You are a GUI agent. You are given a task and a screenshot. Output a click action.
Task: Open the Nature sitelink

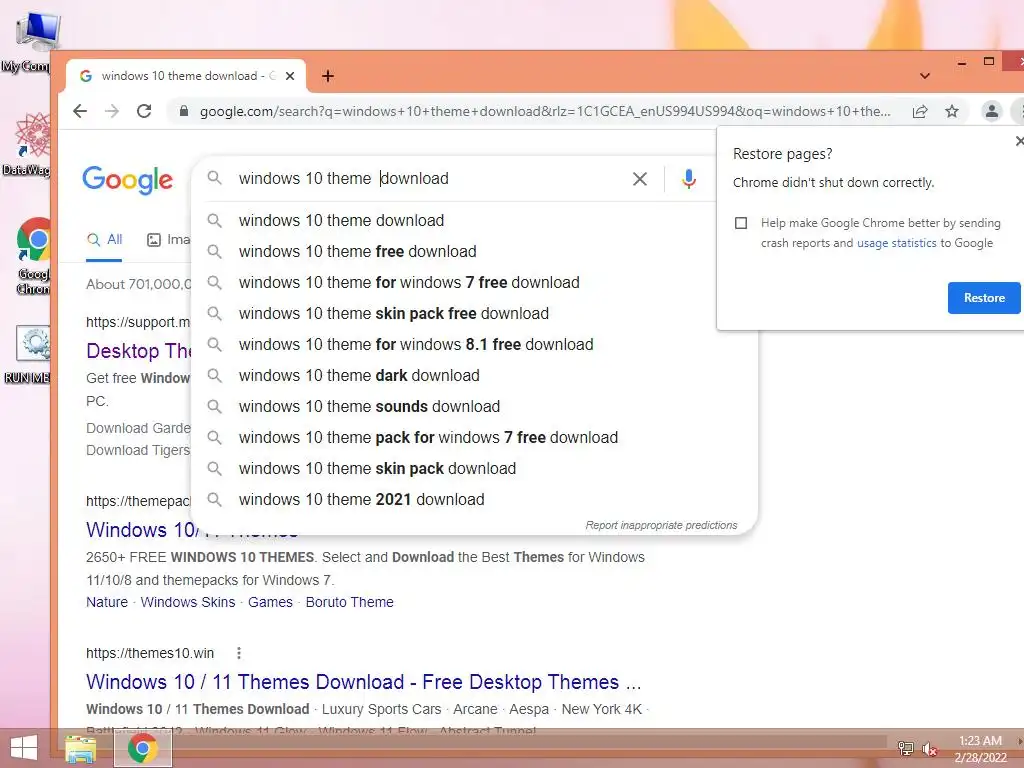coord(107,602)
